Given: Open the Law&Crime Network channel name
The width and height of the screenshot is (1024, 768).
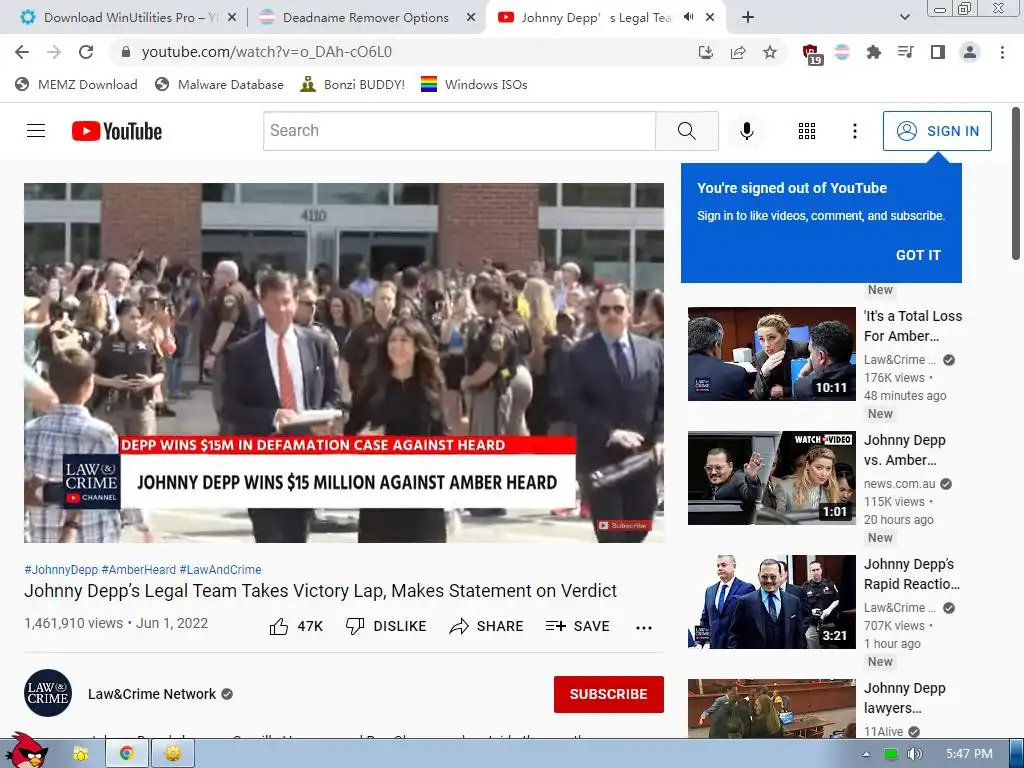Looking at the screenshot, I should pos(152,694).
